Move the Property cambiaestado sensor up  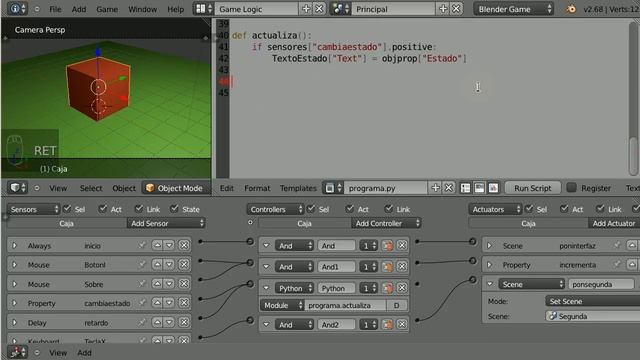point(157,302)
